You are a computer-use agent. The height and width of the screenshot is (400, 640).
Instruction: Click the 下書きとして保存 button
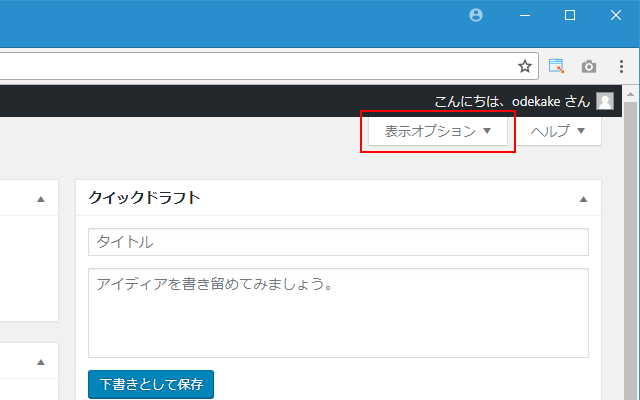click(151, 384)
